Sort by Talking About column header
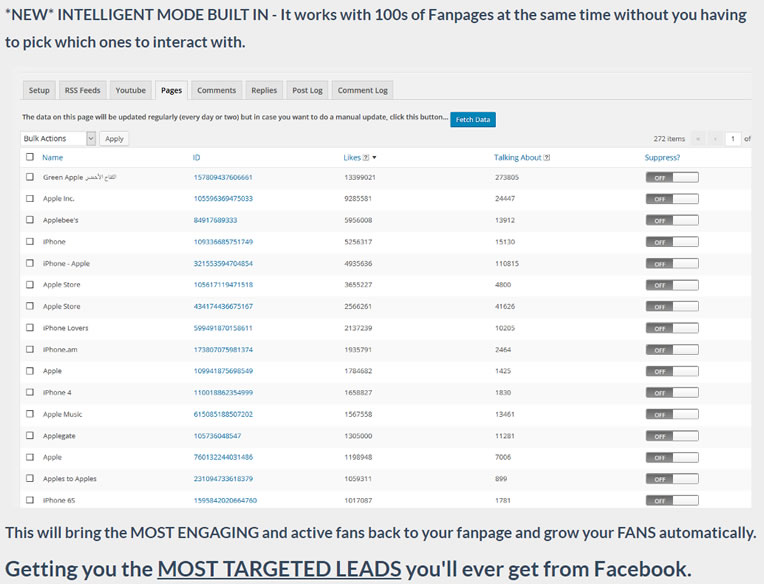The width and height of the screenshot is (764, 584). pyautogui.click(x=517, y=158)
